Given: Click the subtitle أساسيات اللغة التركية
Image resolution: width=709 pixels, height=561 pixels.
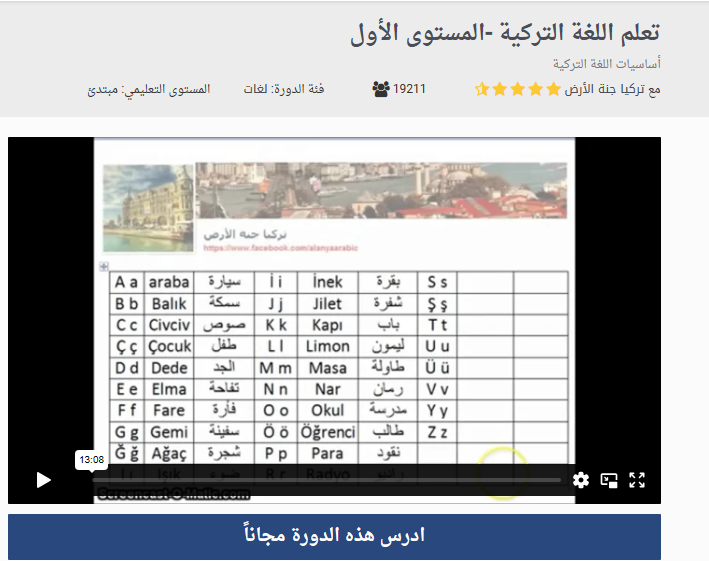Looking at the screenshot, I should [x=607, y=63].
